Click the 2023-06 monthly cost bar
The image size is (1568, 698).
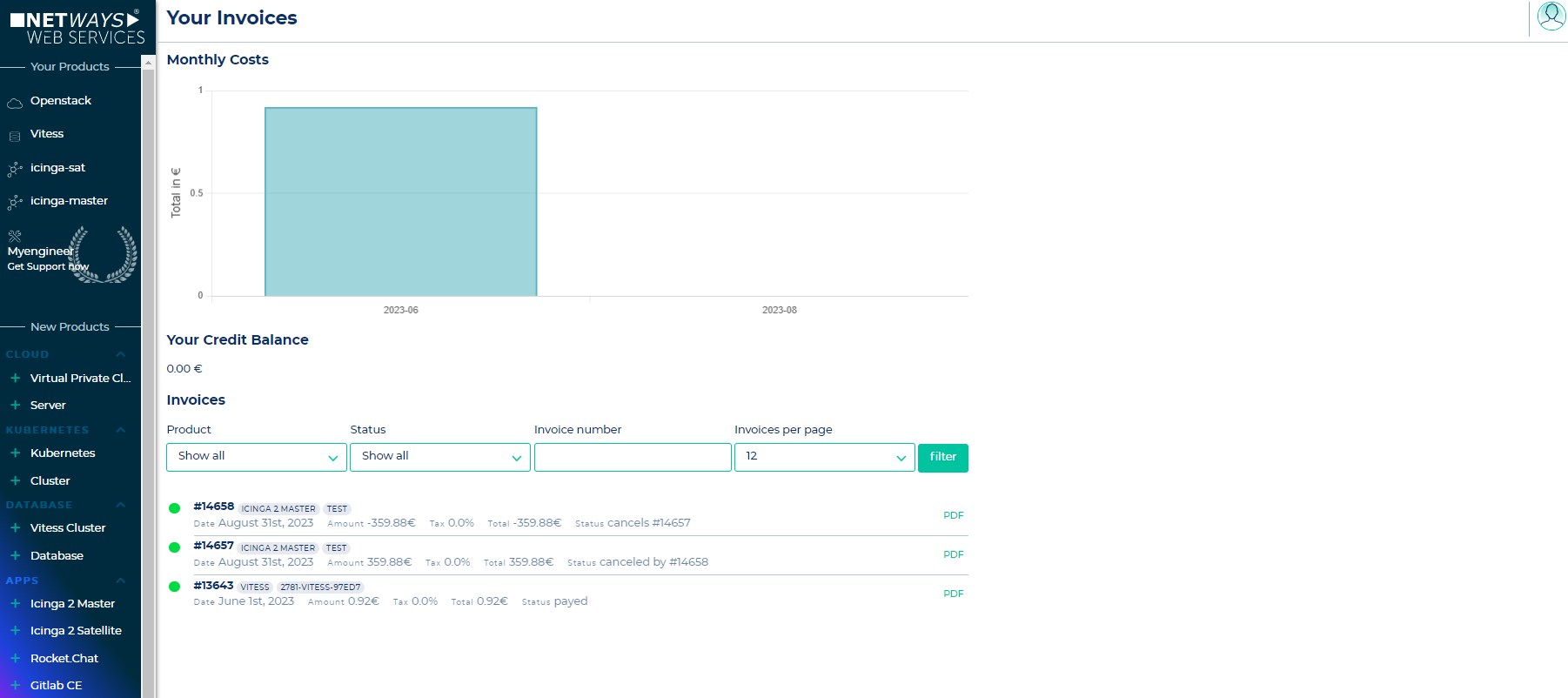point(400,202)
